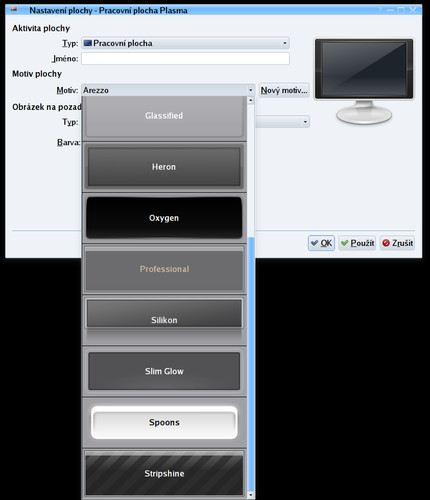Screen dimensions: 430x500
Task: Choose the Stripshine theme preview
Action: click(164, 473)
